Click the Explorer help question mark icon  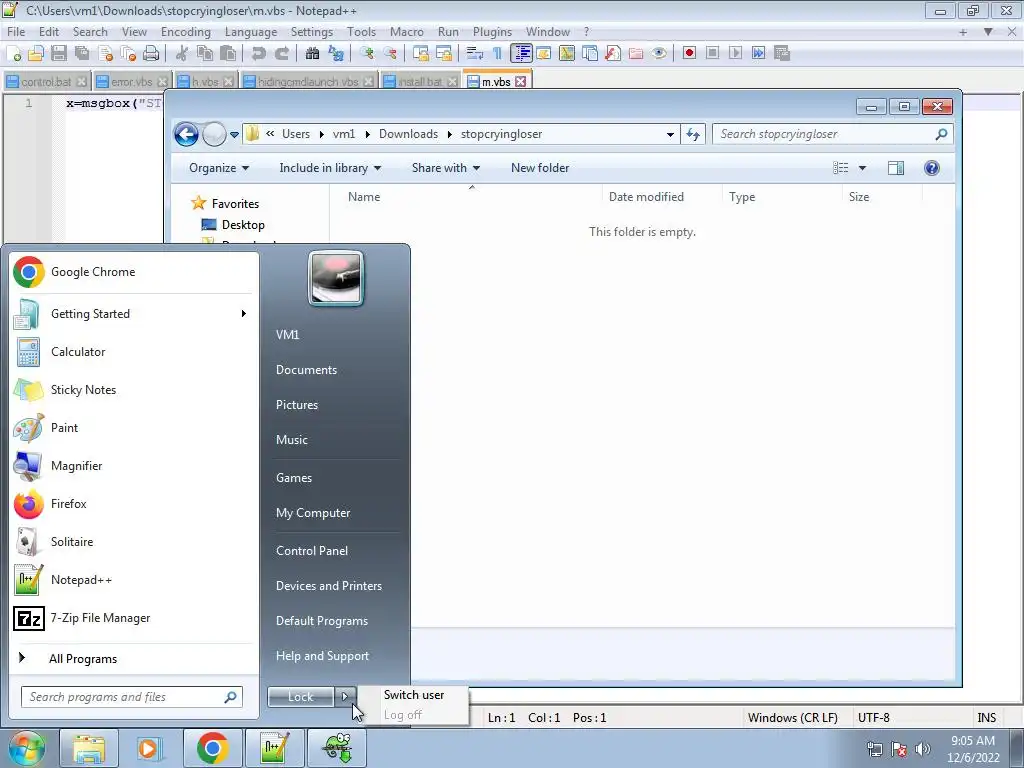[x=932, y=168]
